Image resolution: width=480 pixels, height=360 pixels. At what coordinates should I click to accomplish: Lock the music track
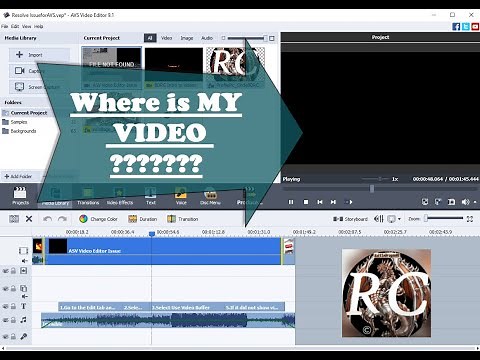pyautogui.click(x=13, y=320)
